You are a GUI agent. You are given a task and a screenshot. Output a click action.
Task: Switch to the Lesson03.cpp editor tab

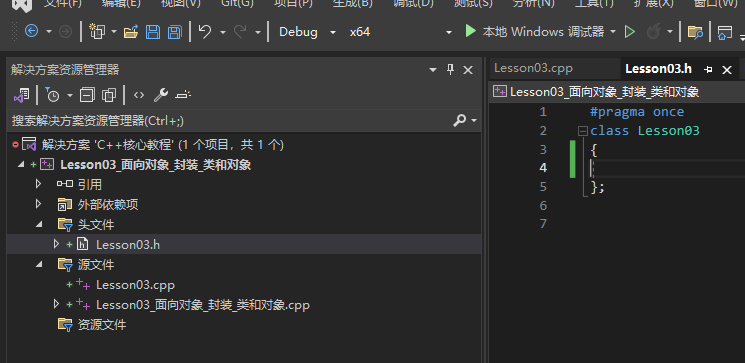[x=533, y=68]
